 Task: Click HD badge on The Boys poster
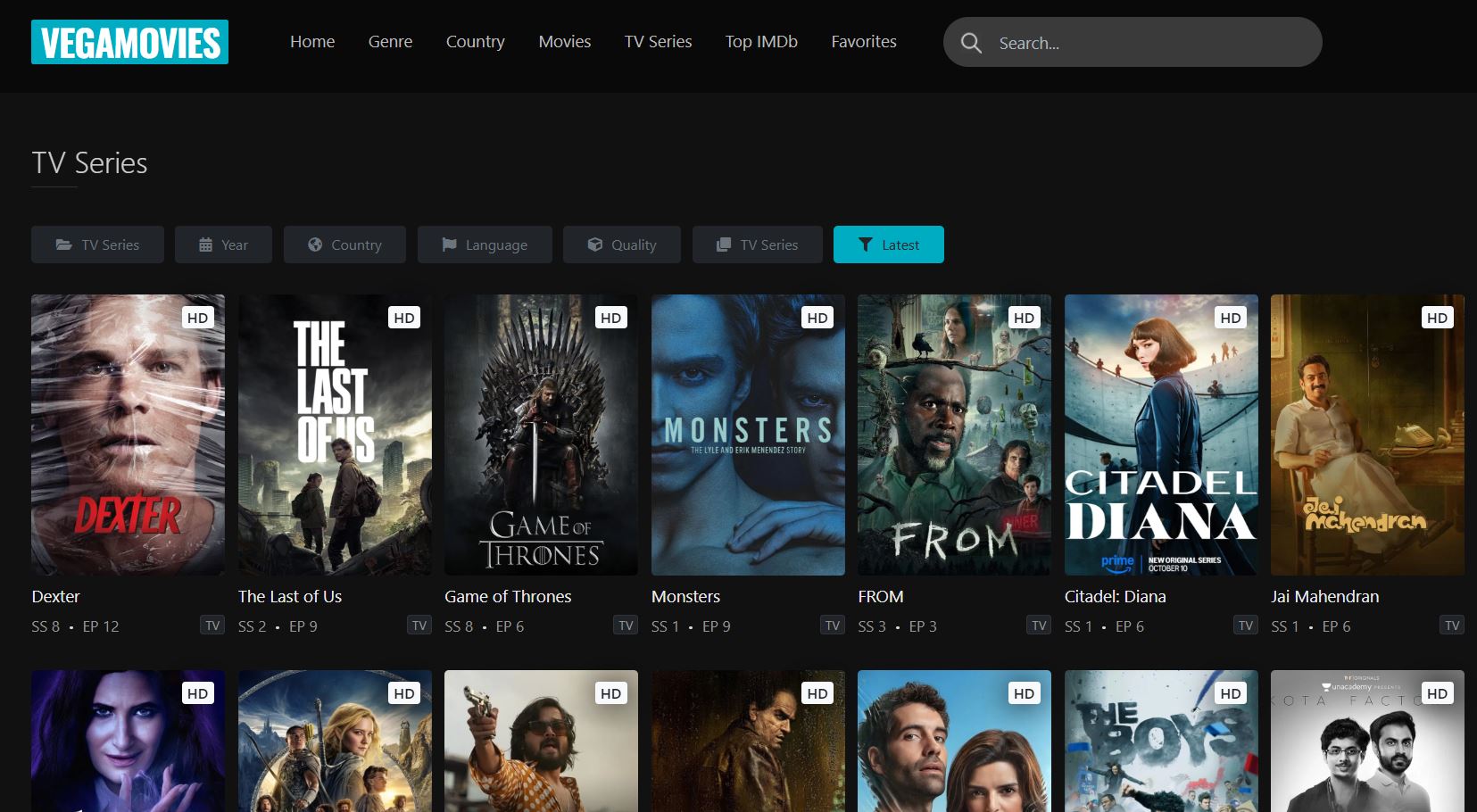1231,693
